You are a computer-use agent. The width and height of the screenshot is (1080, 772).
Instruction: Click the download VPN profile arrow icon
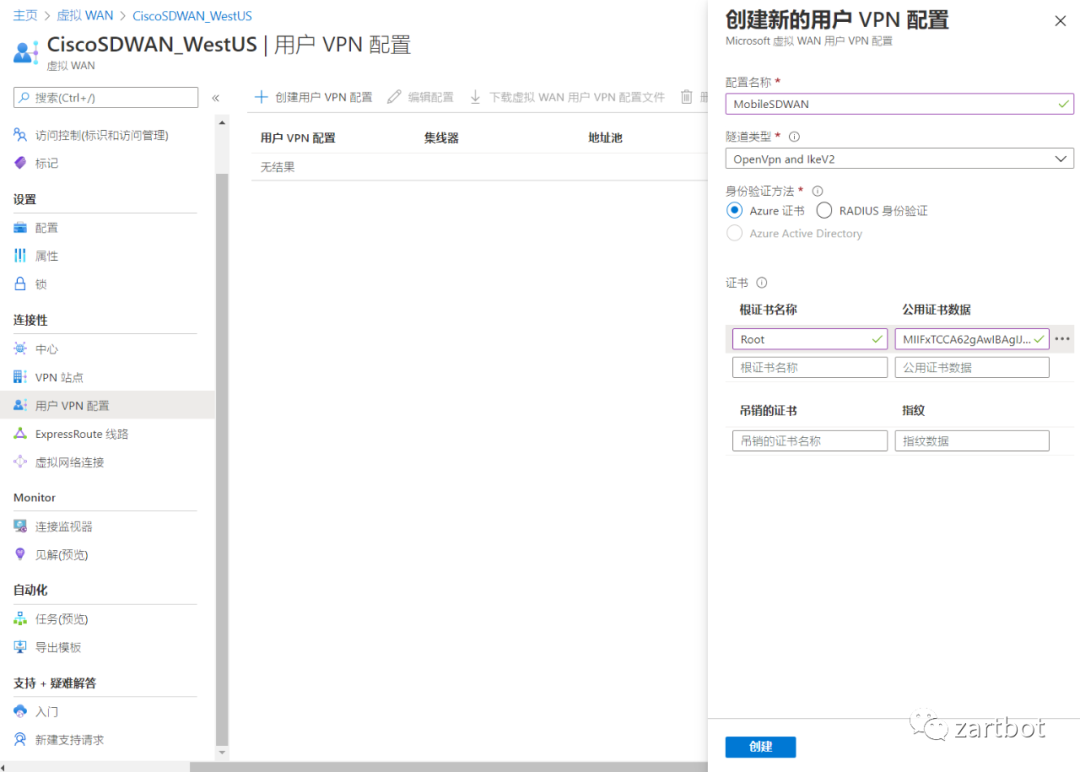(475, 97)
